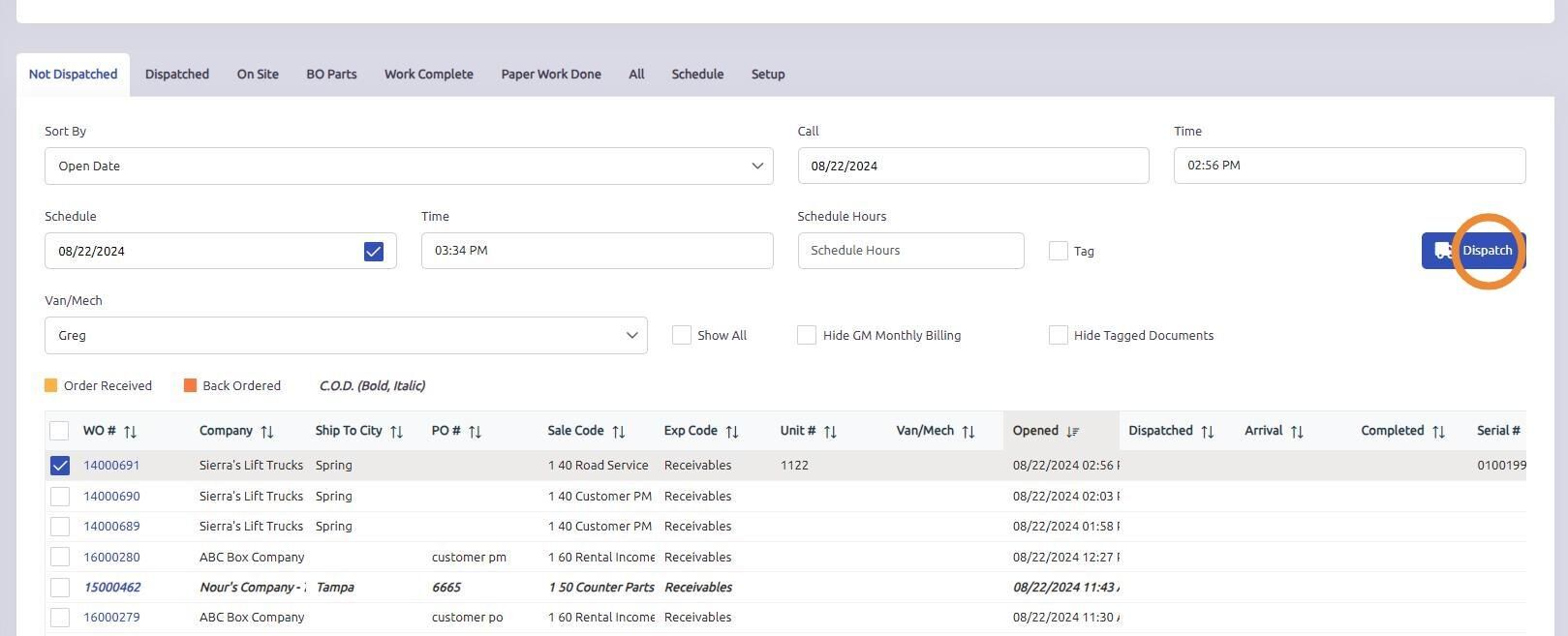The image size is (1568, 636).
Task: Open work order 16000280 link
Action: click(x=111, y=558)
